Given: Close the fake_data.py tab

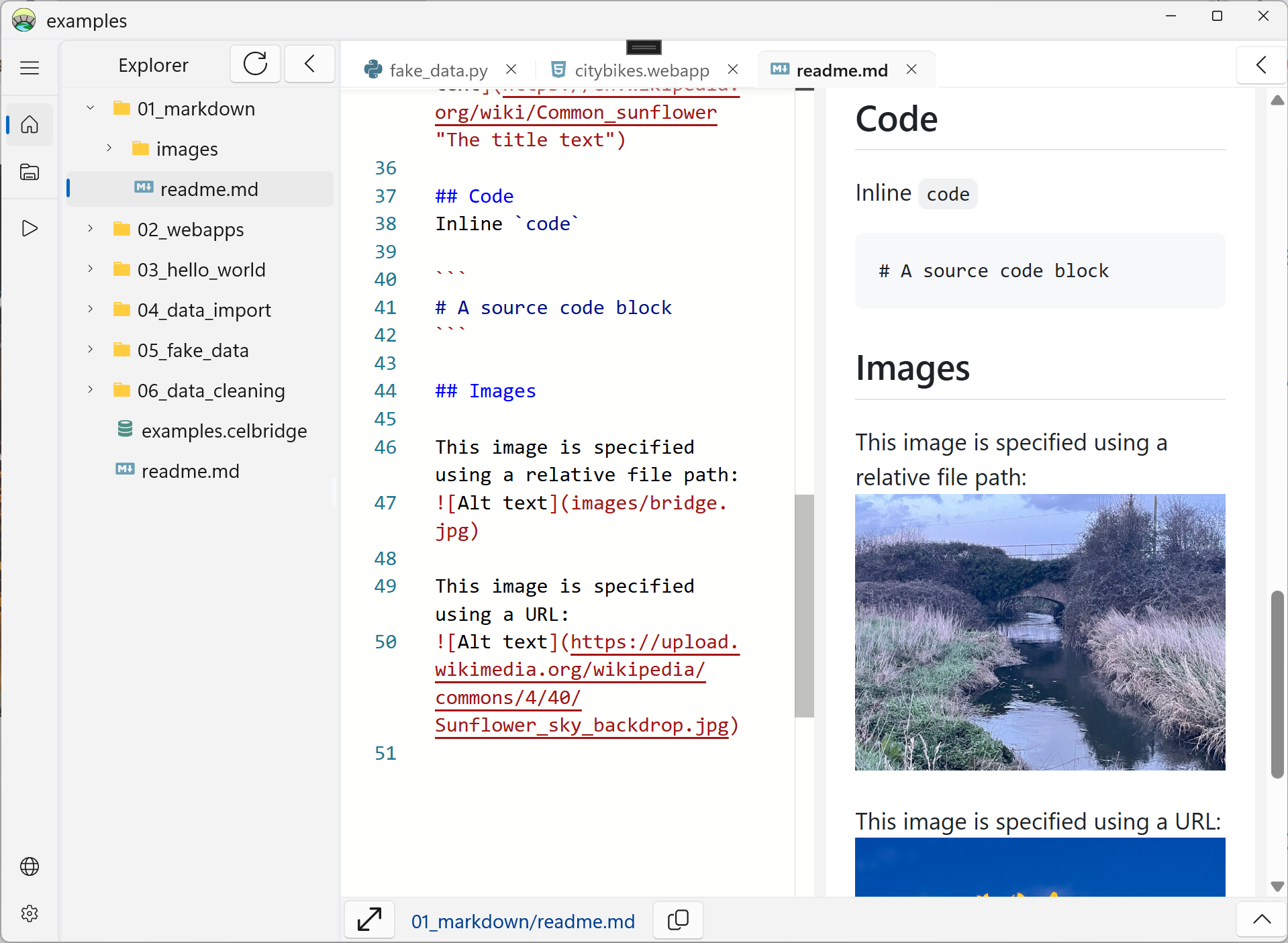Looking at the screenshot, I should click(511, 69).
